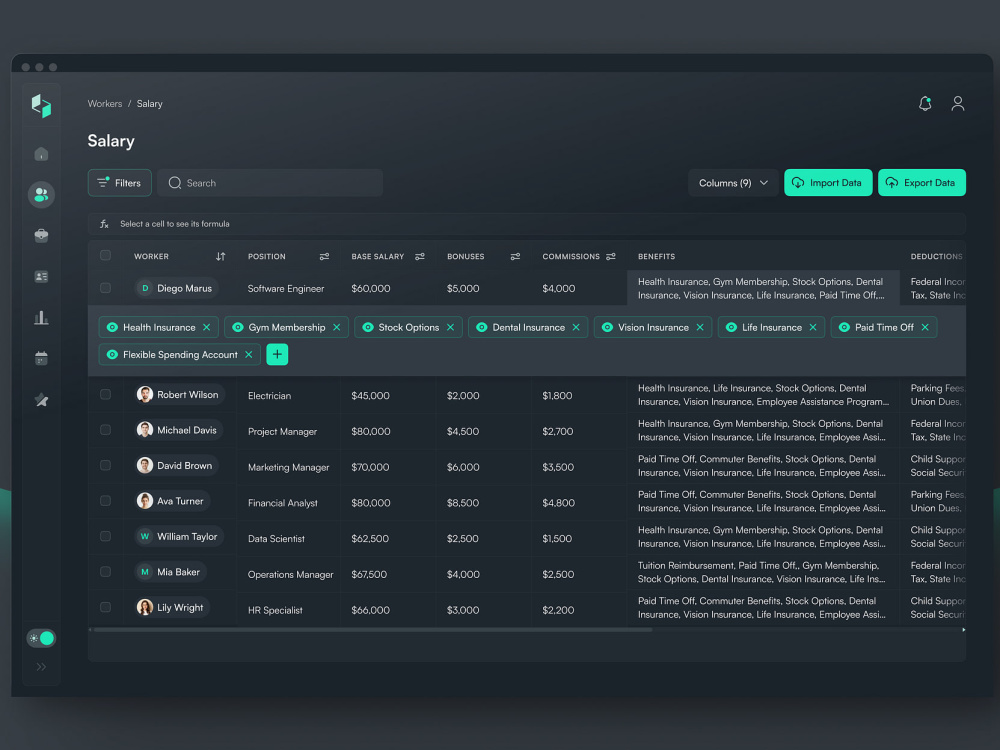Click the formula bar field

527,224
